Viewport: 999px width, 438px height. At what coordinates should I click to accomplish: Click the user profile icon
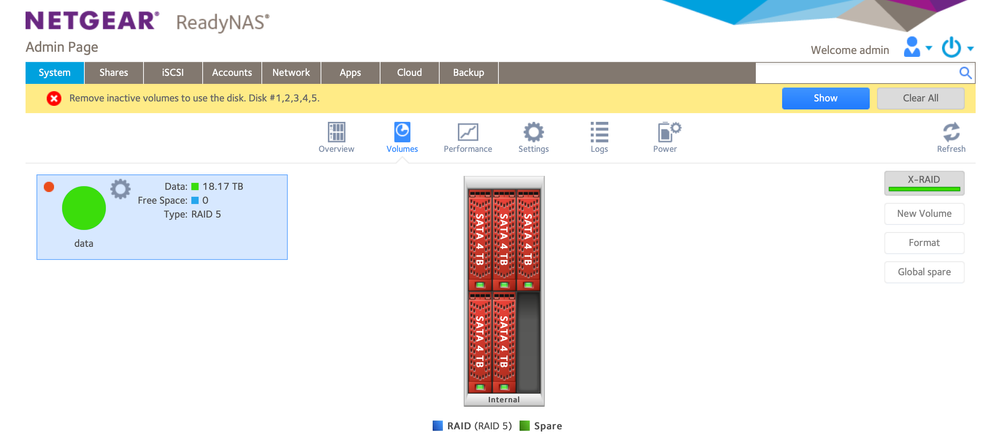click(912, 47)
